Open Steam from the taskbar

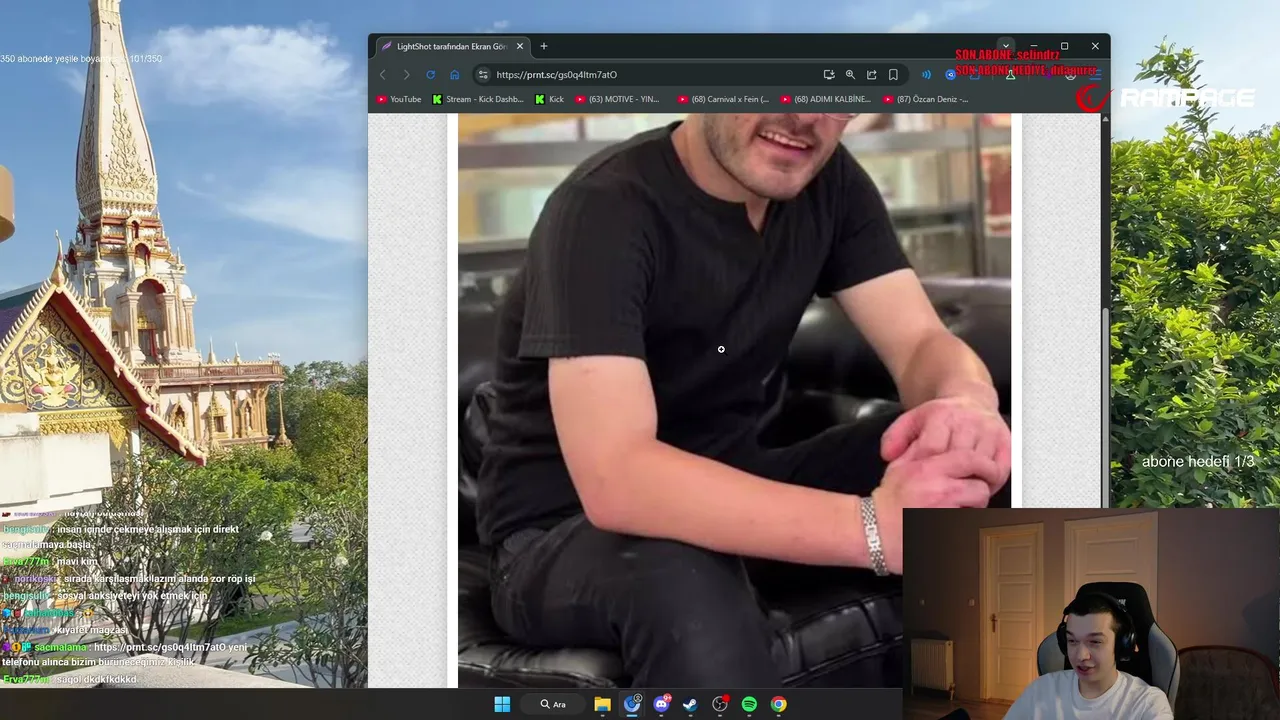tap(690, 704)
